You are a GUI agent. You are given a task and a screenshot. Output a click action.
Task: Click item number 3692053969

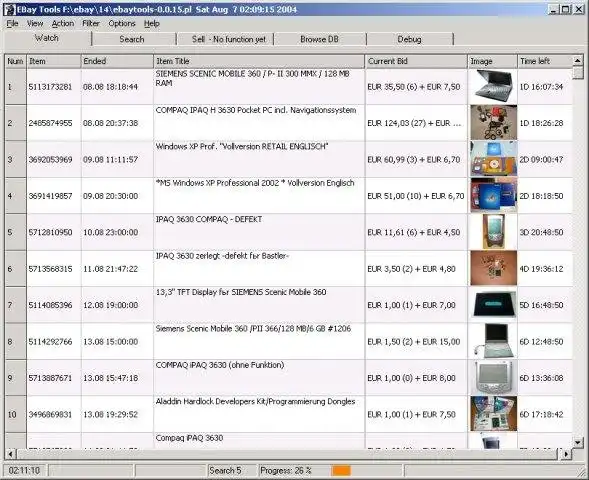point(50,159)
